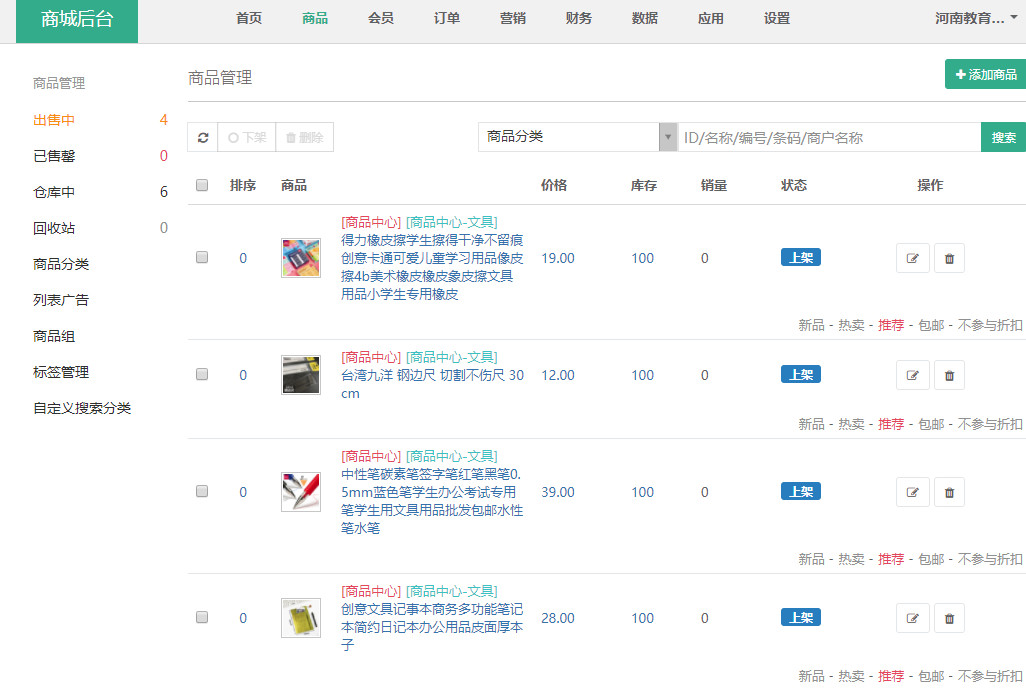Click the 28.00 price value
This screenshot has width=1026, height=694.
tap(557, 618)
